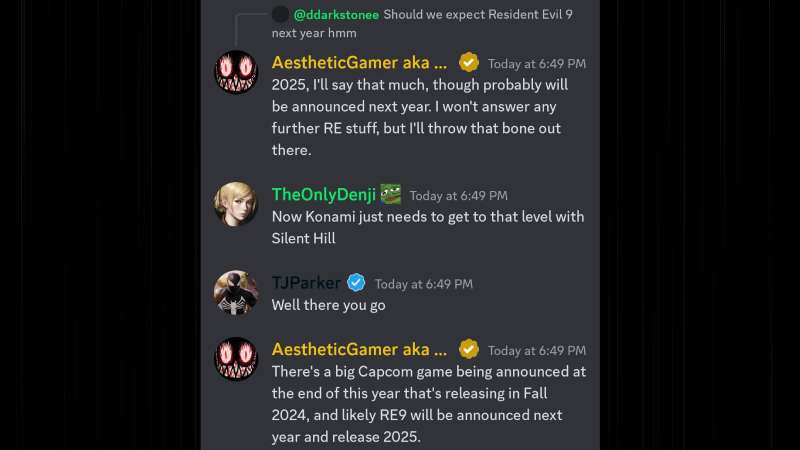Image resolution: width=800 pixels, height=450 pixels.
Task: Click the blue verified badge next to TJParker
Action: click(x=356, y=283)
